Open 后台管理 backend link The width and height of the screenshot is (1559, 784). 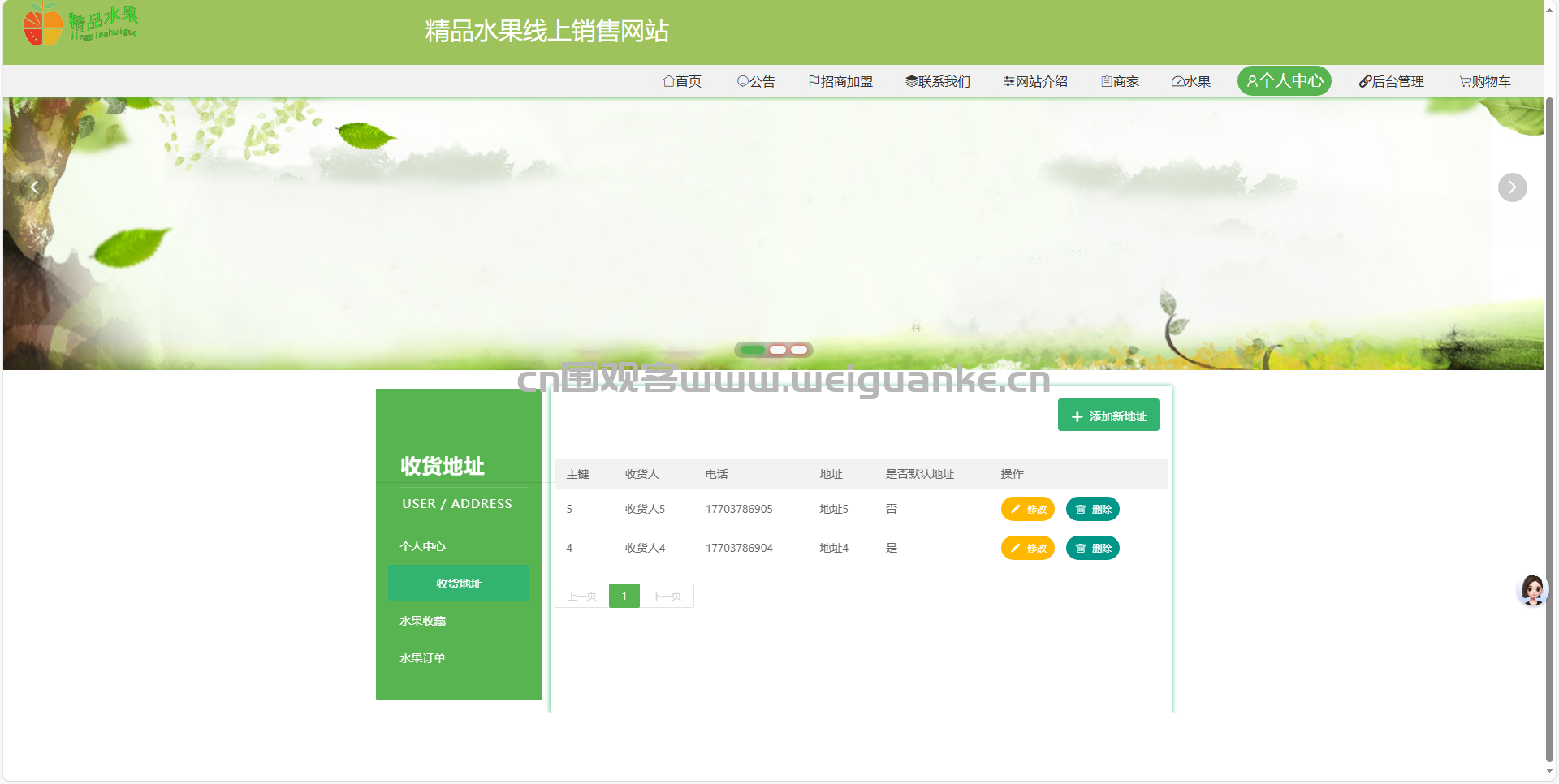click(x=1391, y=81)
